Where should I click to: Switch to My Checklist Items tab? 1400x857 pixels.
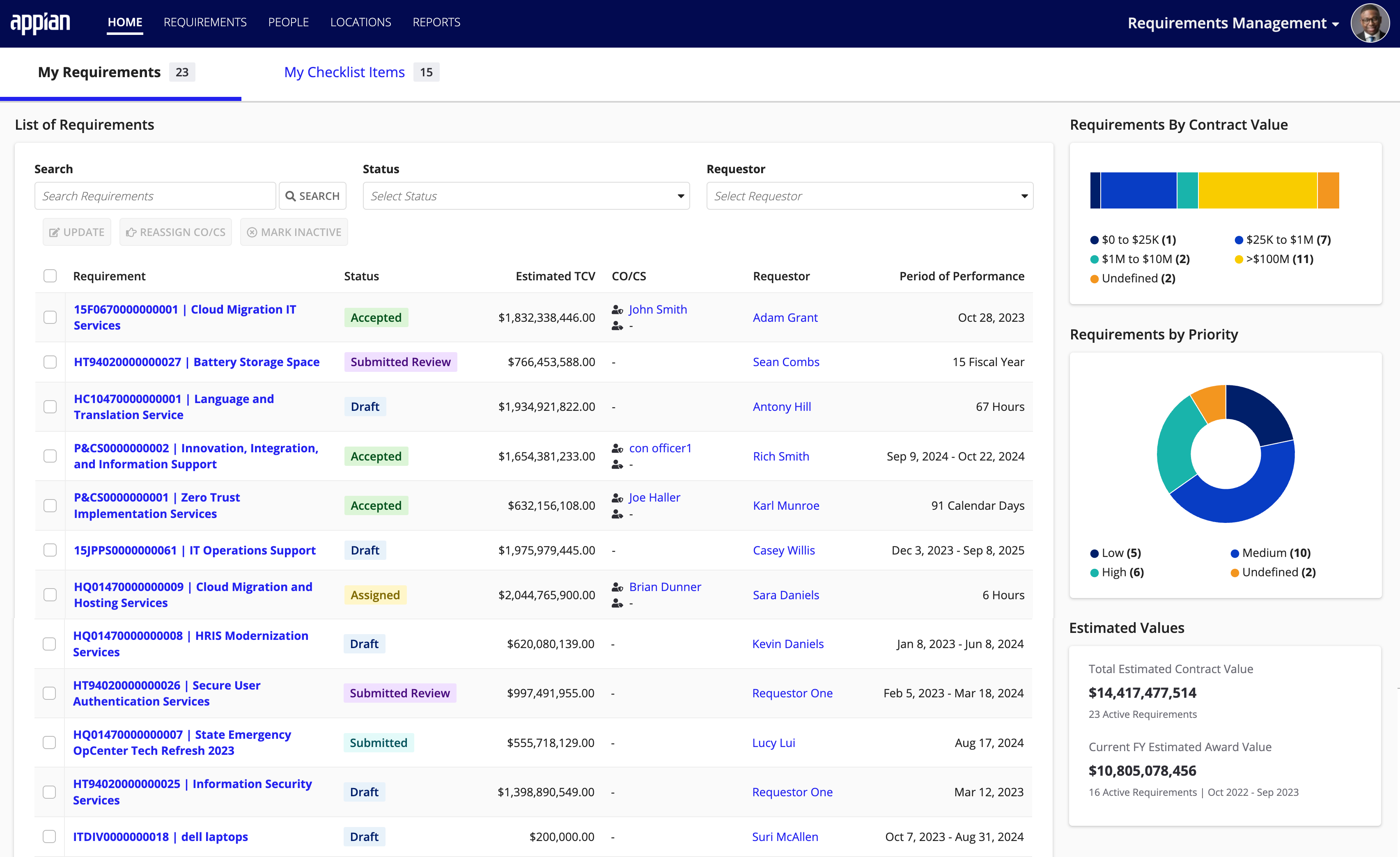361,72
